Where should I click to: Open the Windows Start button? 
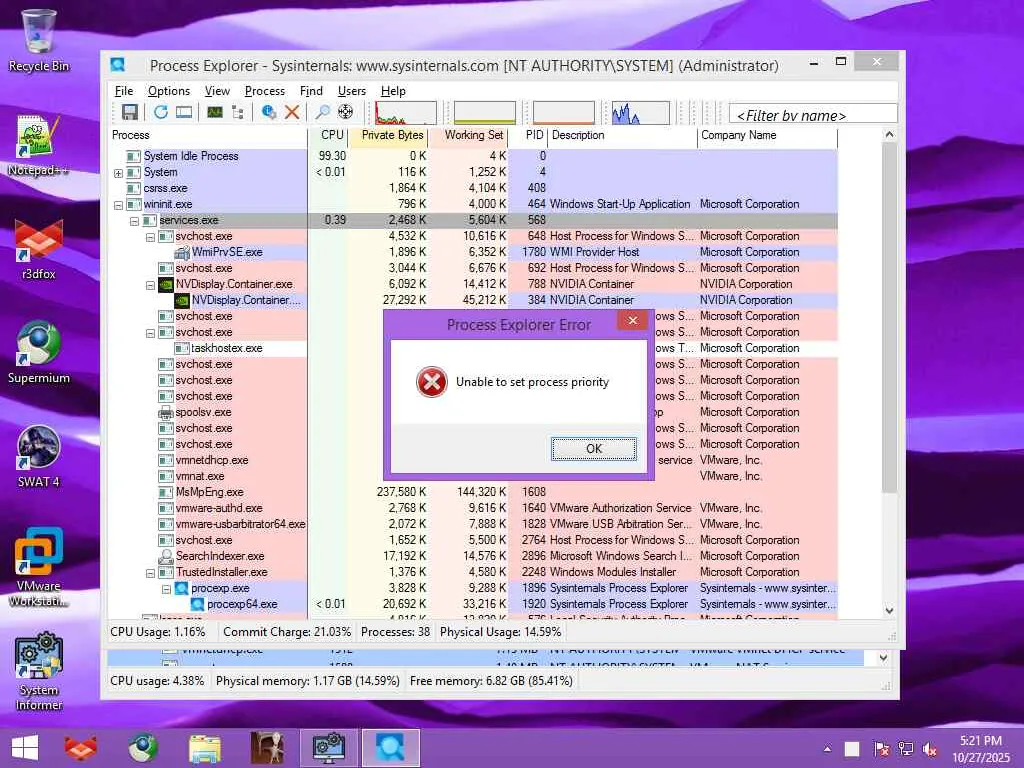[x=25, y=748]
